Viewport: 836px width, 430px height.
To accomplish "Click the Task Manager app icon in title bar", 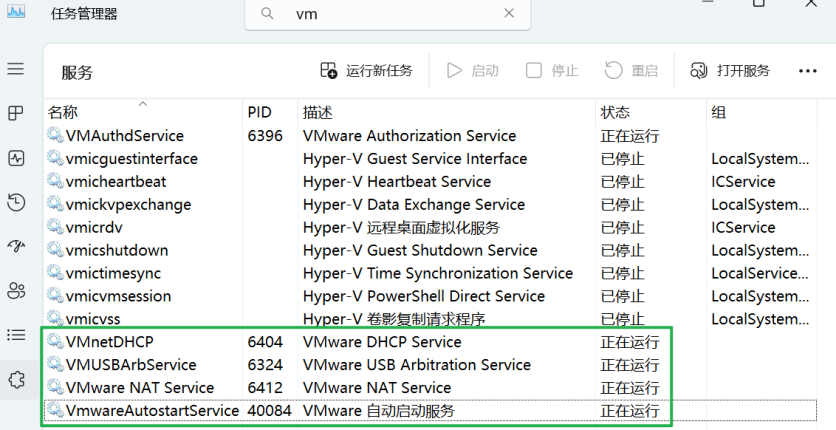I will click(x=15, y=11).
